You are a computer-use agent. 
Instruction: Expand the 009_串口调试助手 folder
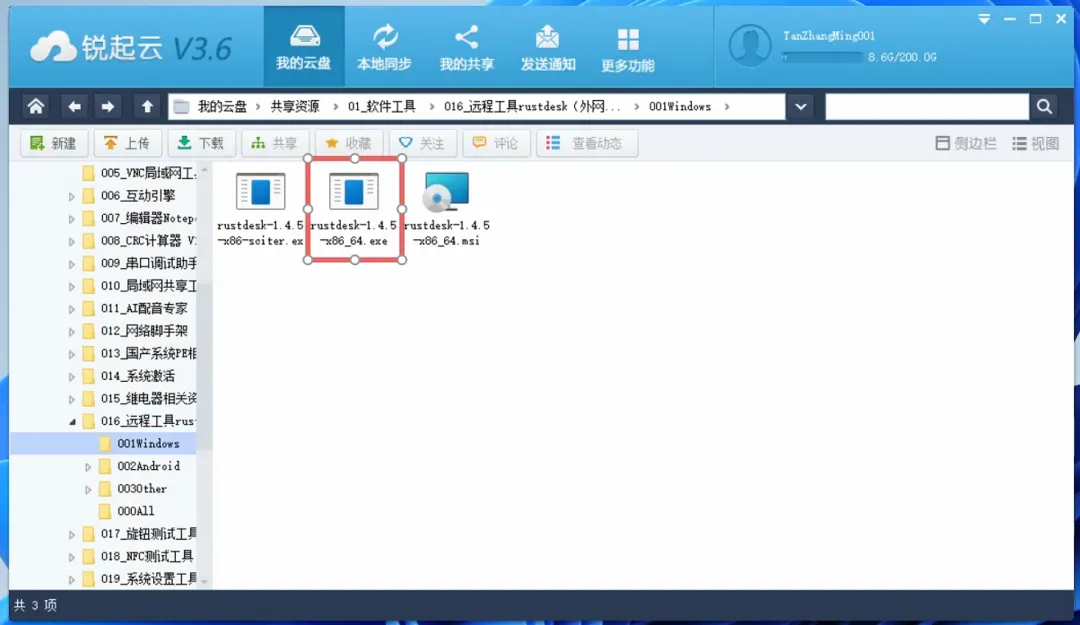tap(72, 264)
